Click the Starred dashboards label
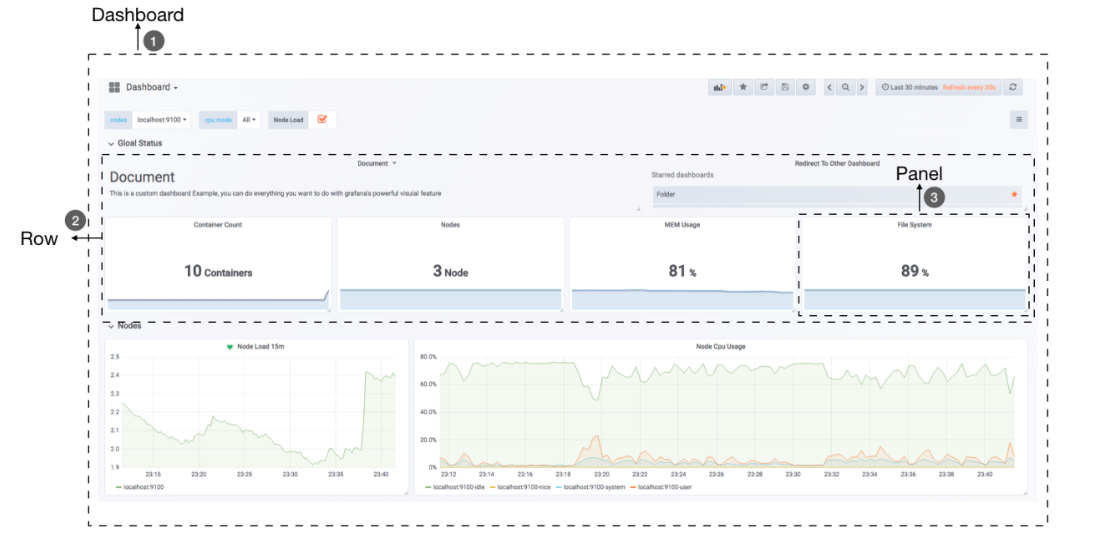Image resolution: width=1101 pixels, height=535 pixels. (683, 175)
